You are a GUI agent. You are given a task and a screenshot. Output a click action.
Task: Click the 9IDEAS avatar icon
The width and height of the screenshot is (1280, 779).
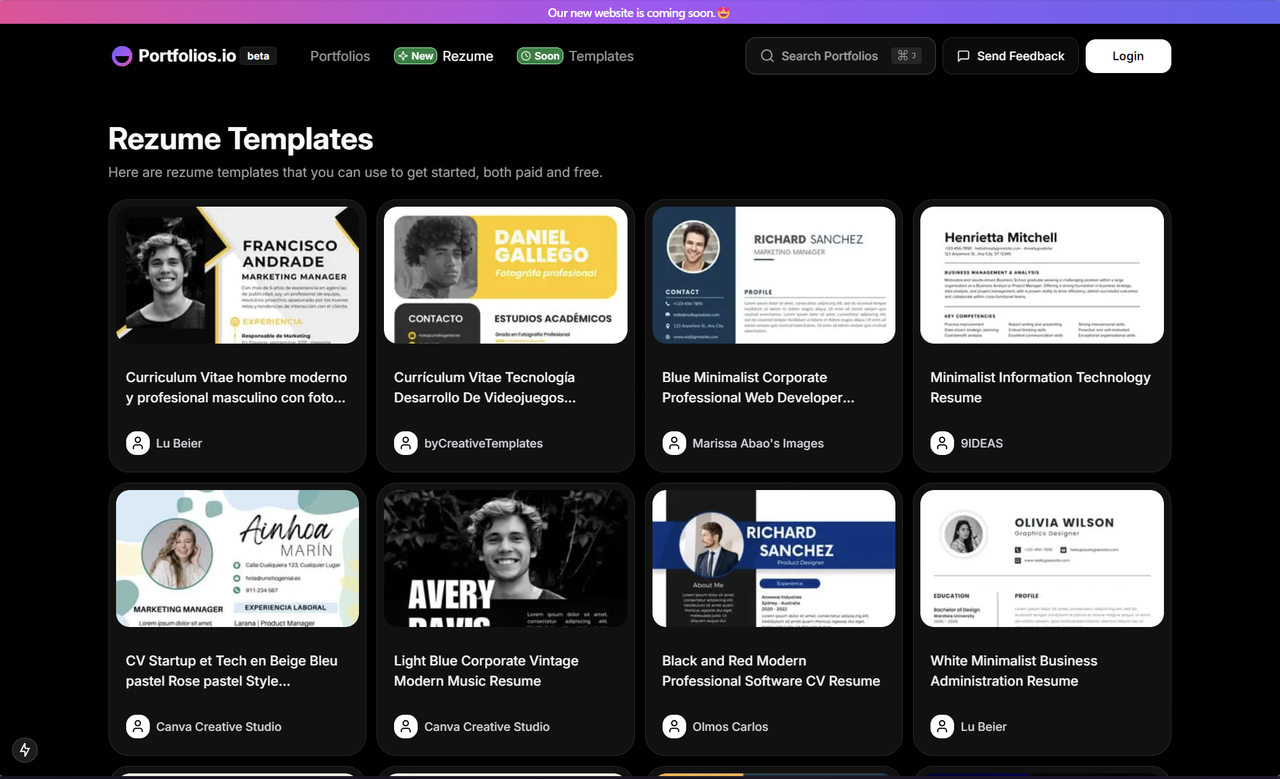[942, 443]
